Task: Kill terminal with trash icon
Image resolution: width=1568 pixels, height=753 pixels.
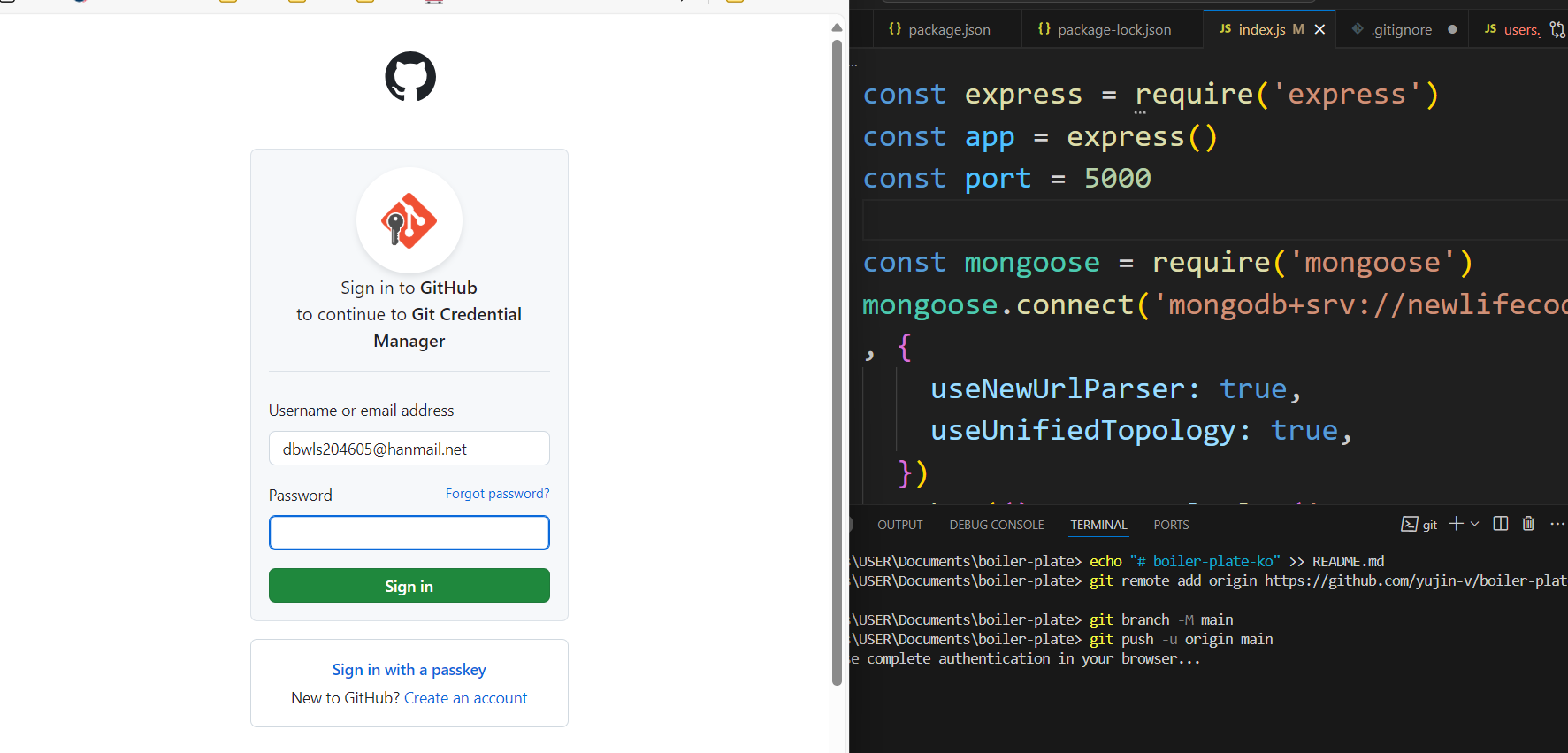Action: pos(1528,524)
